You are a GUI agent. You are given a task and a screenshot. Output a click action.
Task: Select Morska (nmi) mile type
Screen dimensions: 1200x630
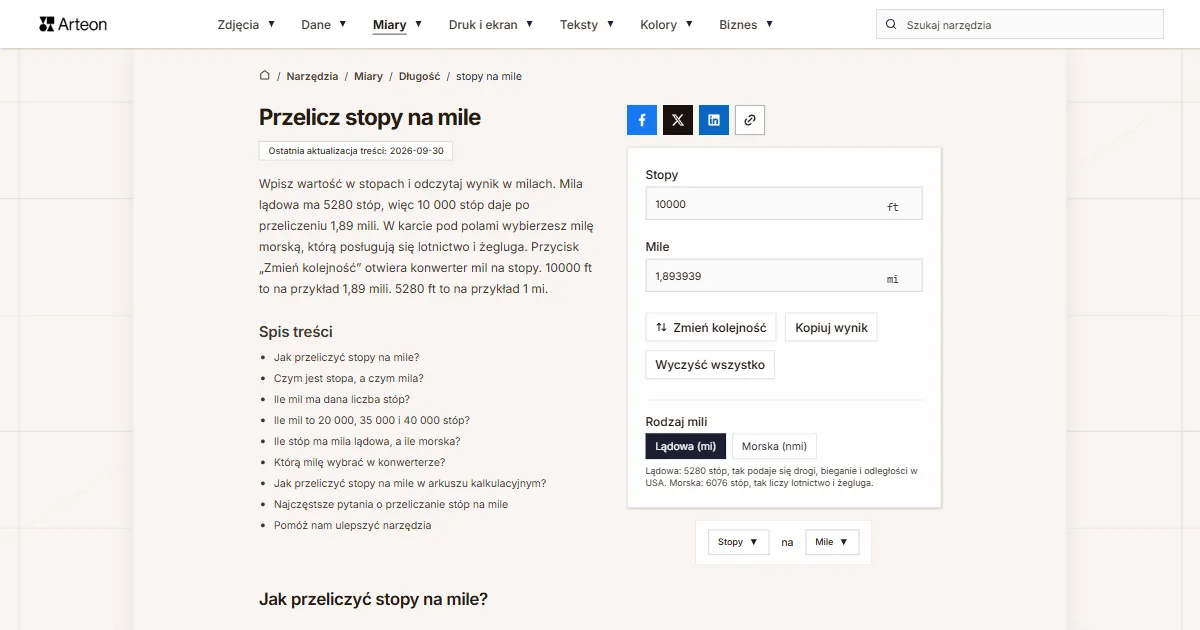click(x=774, y=446)
